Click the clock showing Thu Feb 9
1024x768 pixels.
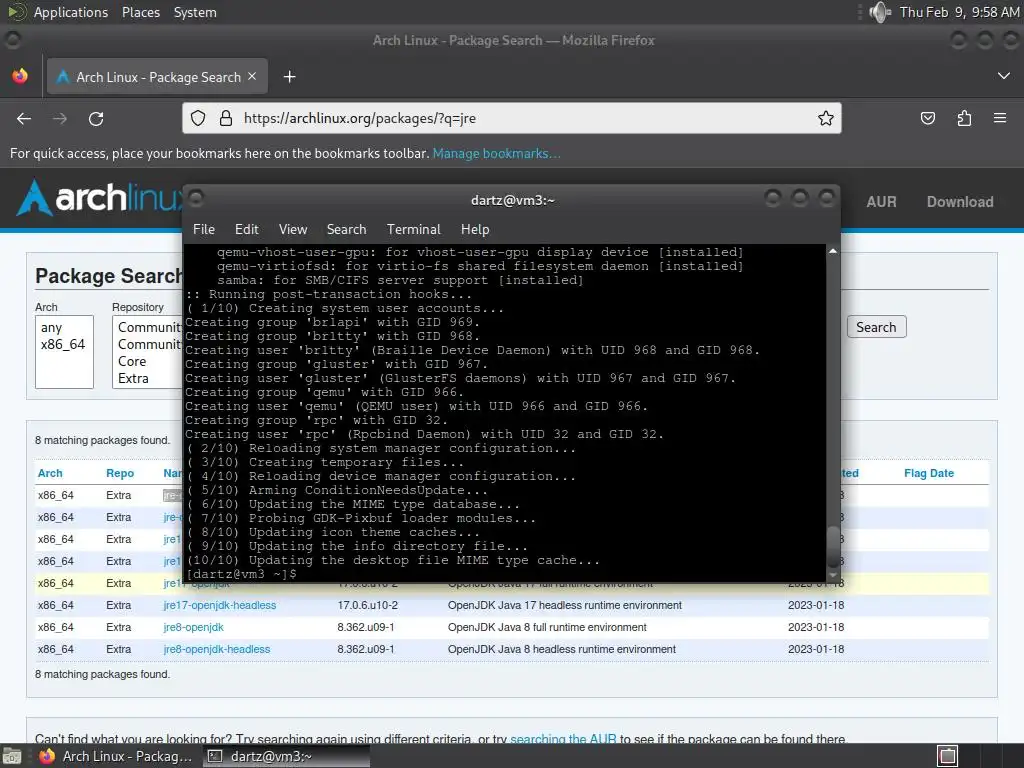(959, 12)
